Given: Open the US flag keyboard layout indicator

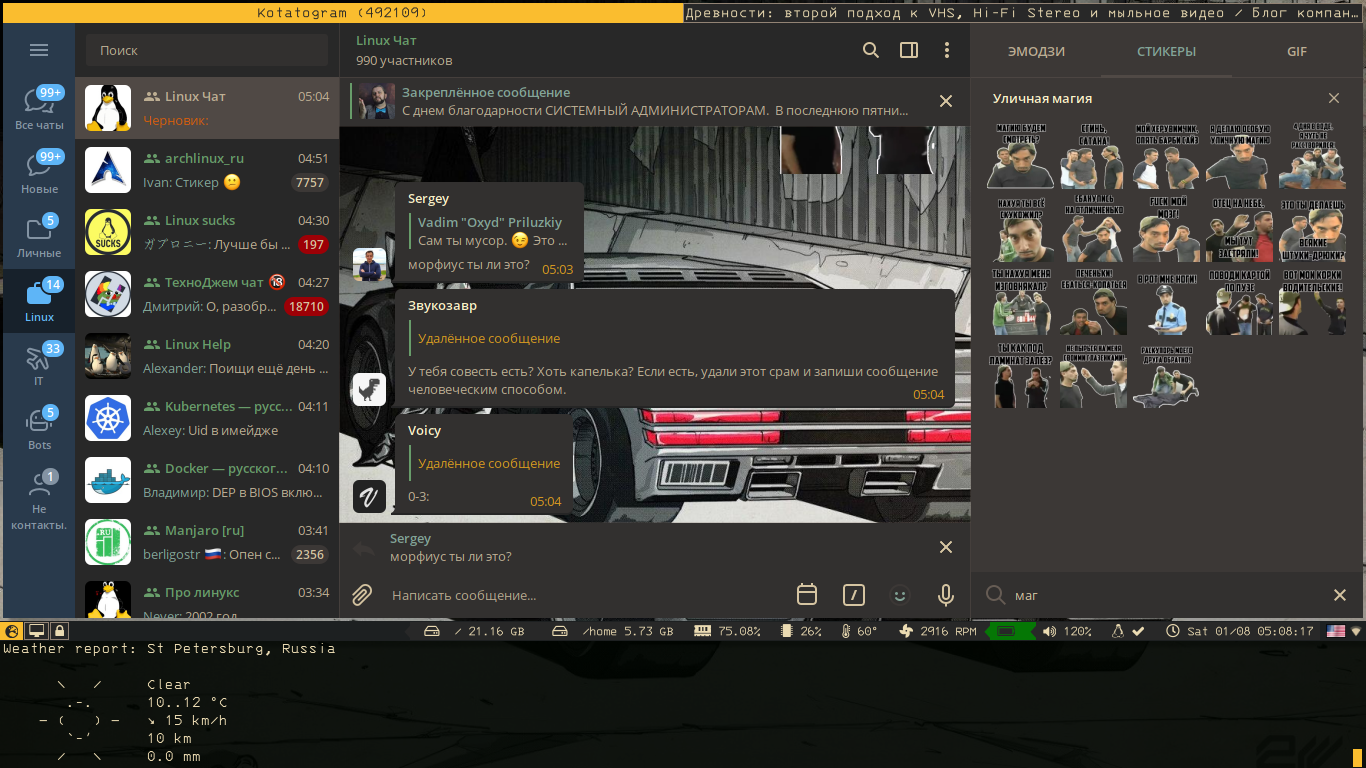Looking at the screenshot, I should 1336,631.
